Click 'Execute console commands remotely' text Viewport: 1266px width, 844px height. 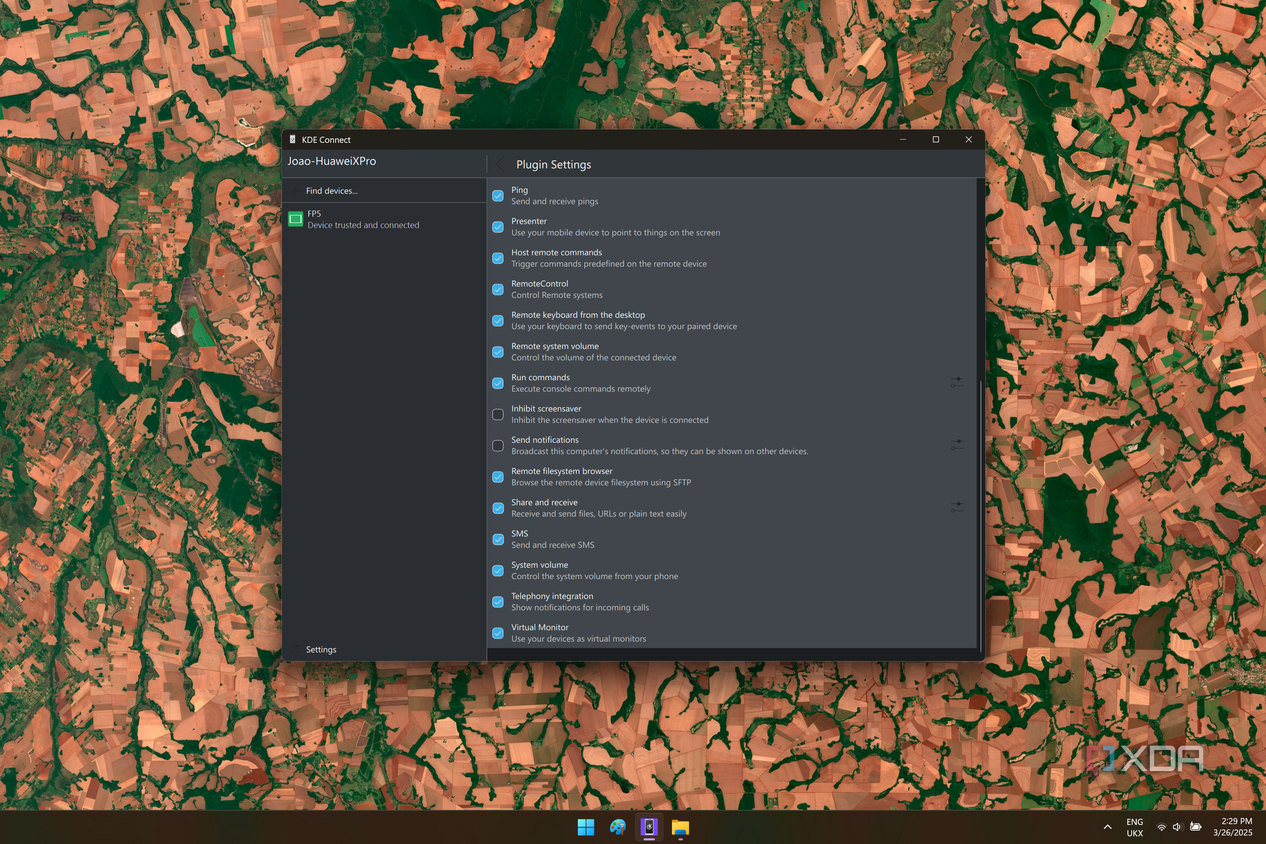coord(581,389)
